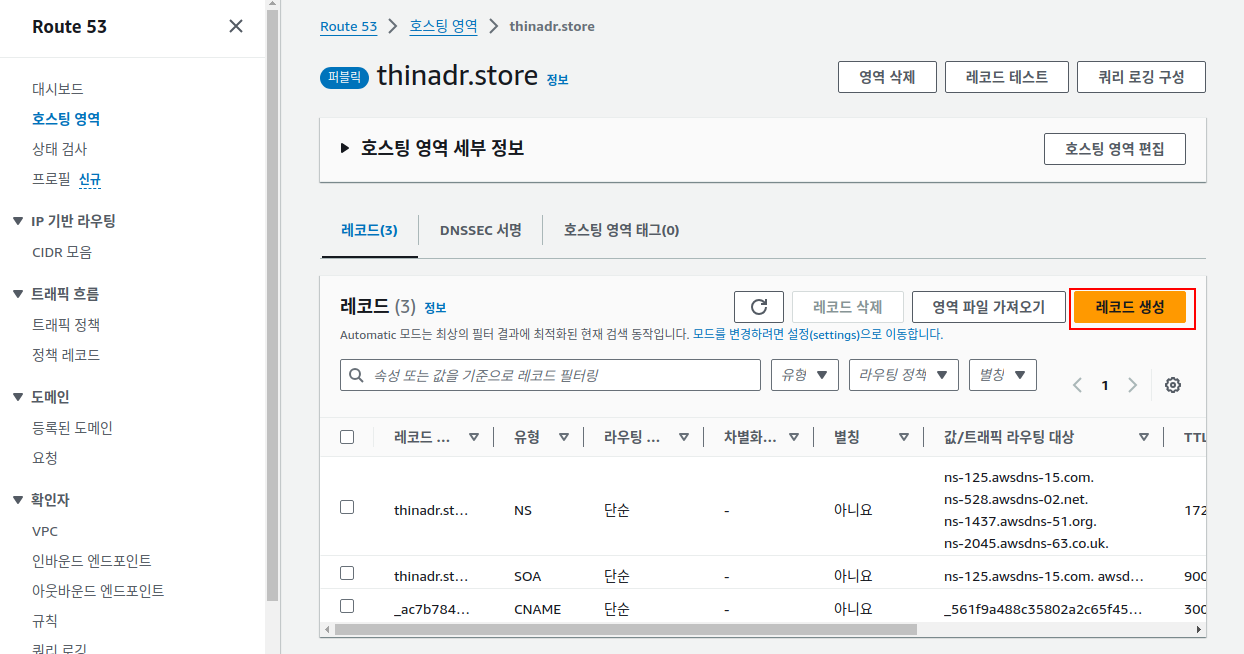Open 트래픽 정책 in sidebar
The image size is (1244, 654).
[x=66, y=325]
